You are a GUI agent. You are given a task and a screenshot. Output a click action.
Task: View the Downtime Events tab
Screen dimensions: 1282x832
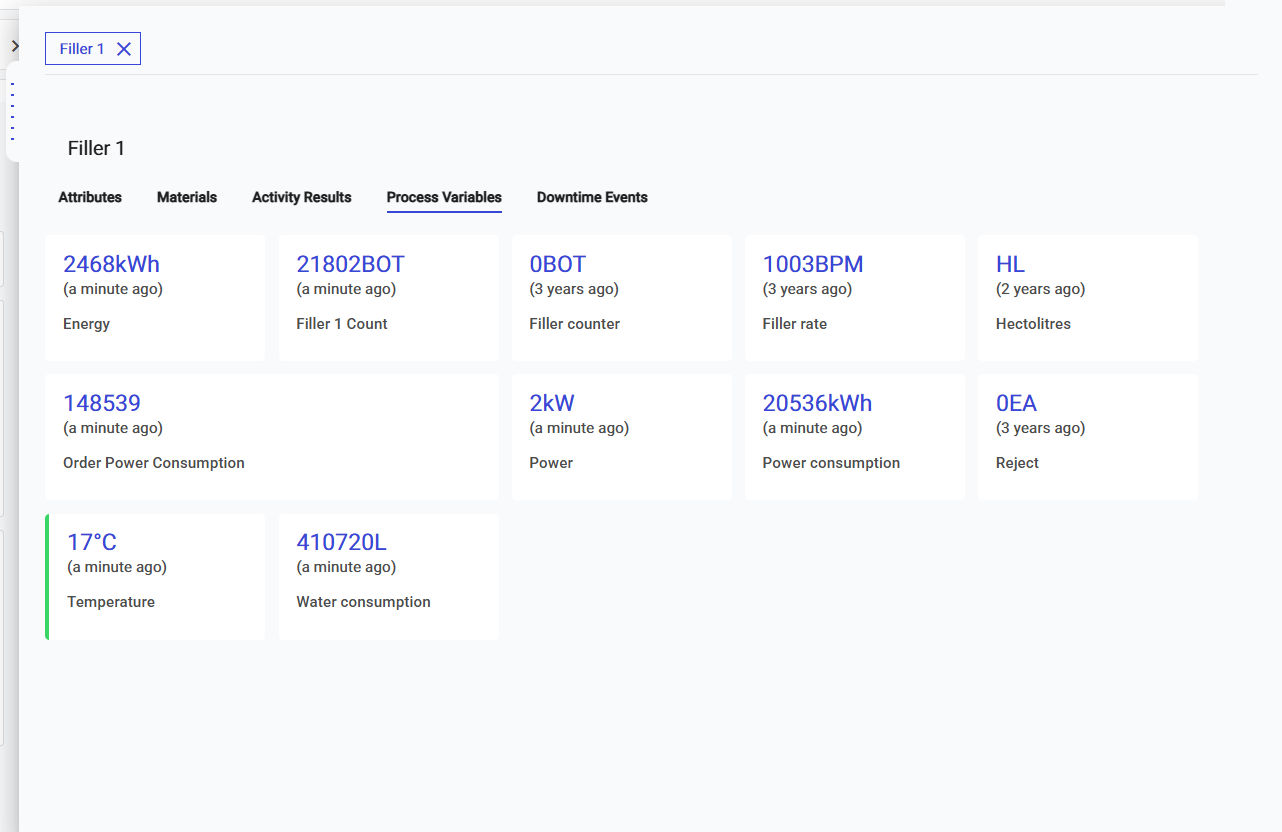tap(592, 197)
